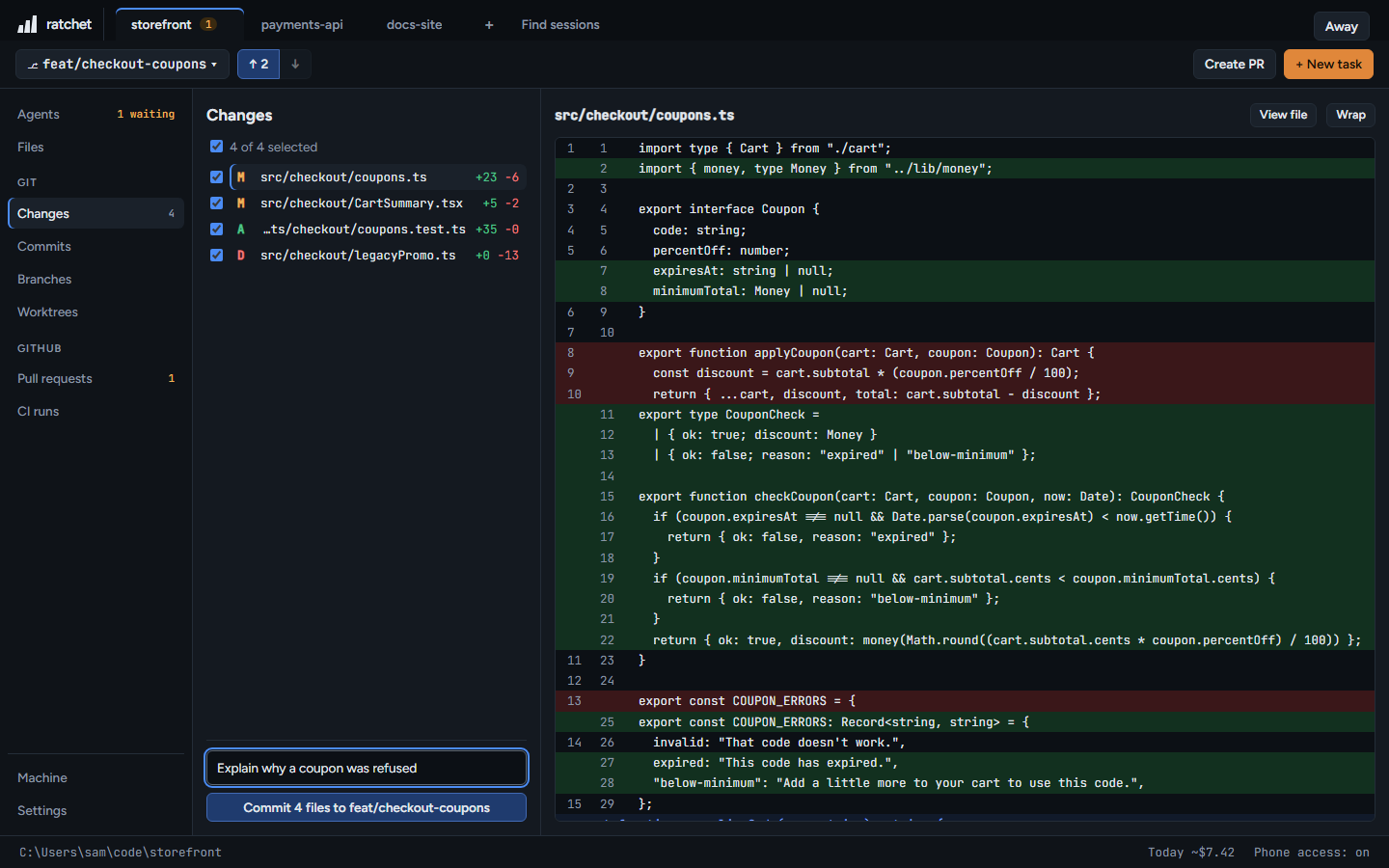Click the Away status button
Viewport: 1389px width, 868px height.
1342,26
